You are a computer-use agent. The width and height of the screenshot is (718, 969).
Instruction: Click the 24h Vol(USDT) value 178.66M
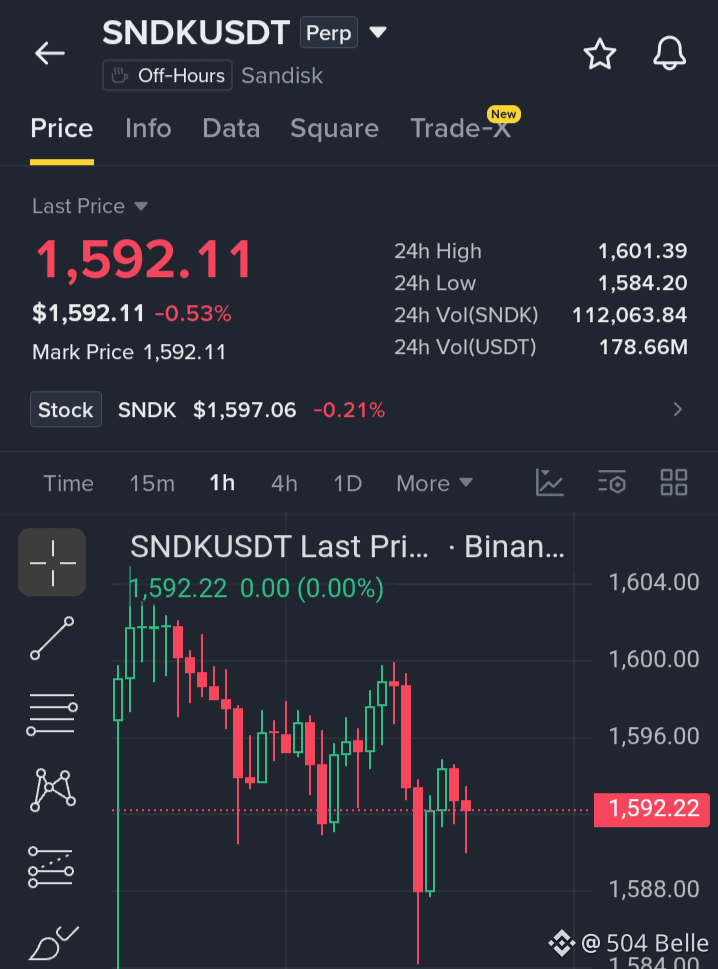pos(643,347)
